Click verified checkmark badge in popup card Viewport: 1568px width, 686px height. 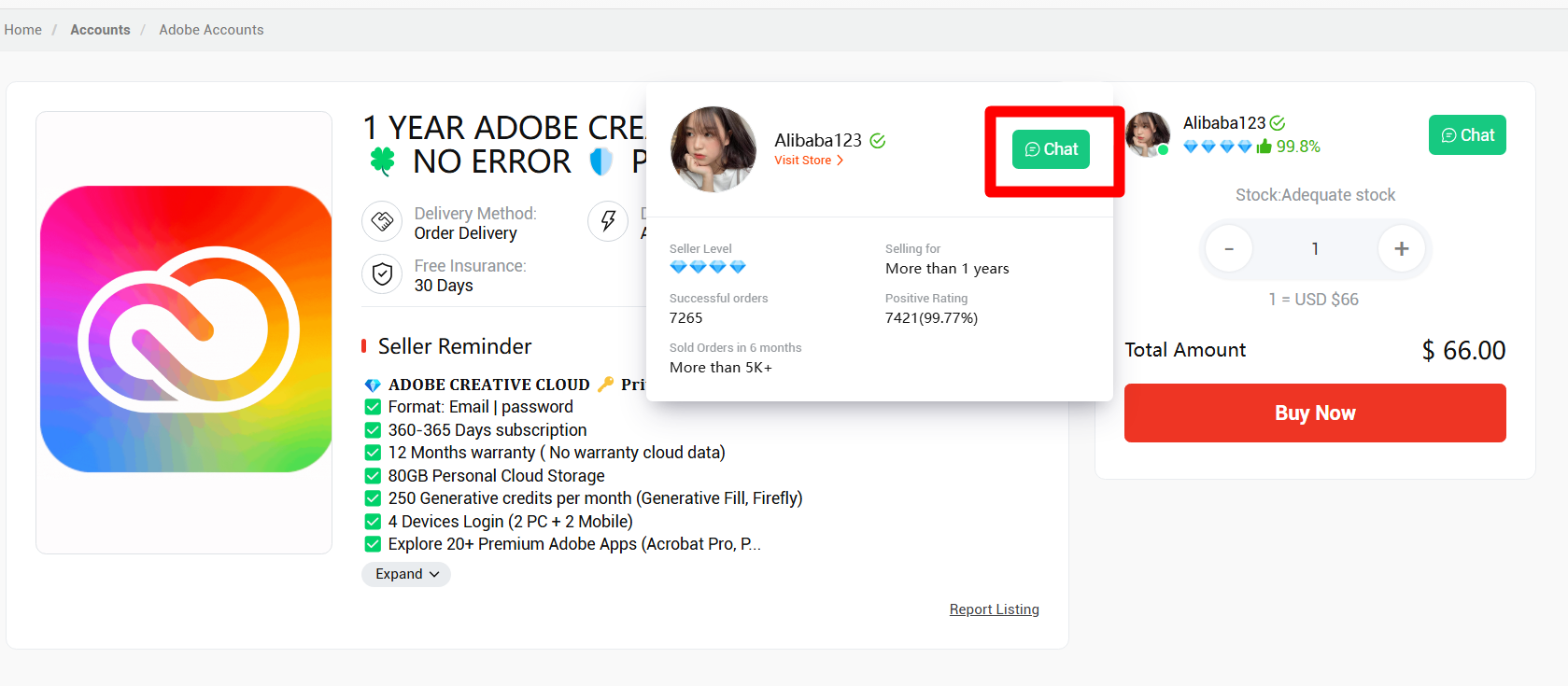tap(878, 141)
